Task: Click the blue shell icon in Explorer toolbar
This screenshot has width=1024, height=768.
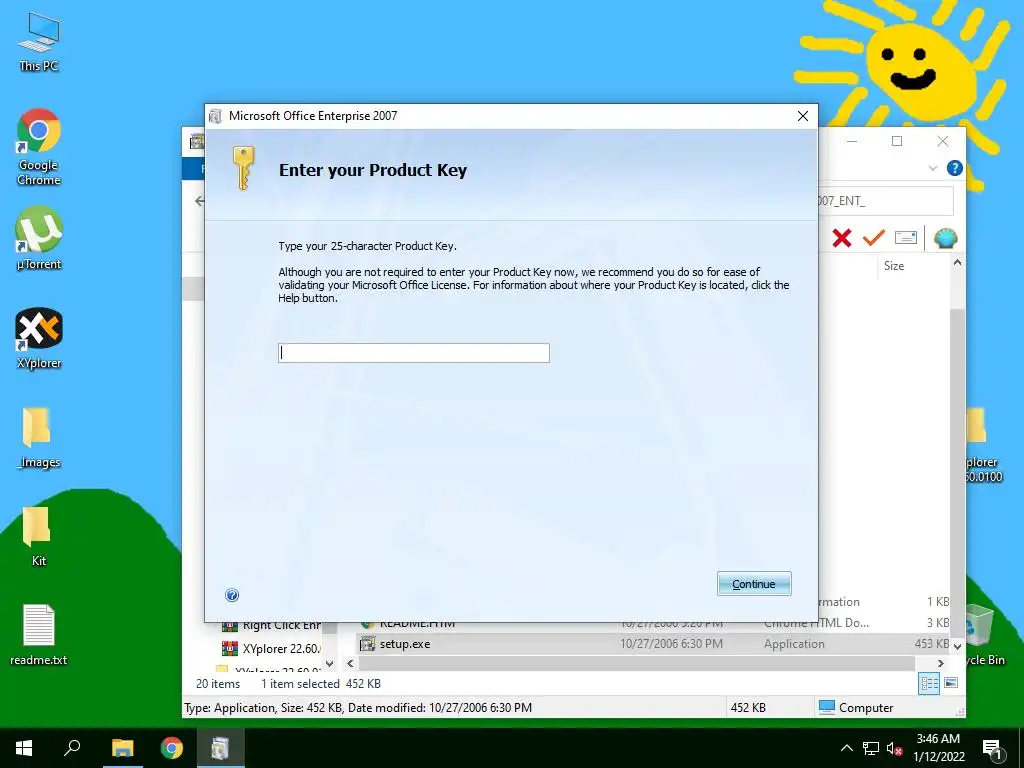Action: [945, 238]
